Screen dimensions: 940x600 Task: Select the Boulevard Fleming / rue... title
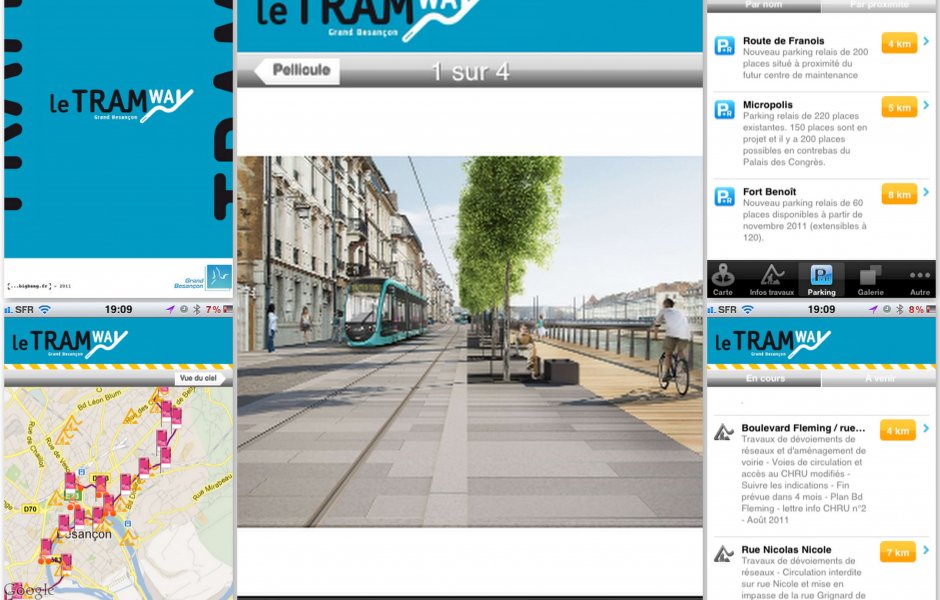coord(803,428)
